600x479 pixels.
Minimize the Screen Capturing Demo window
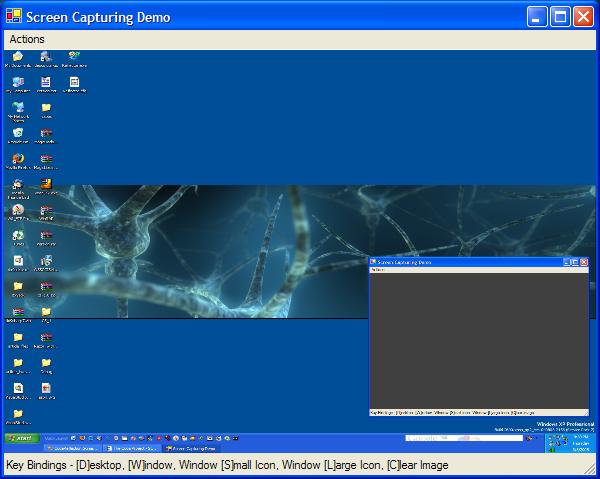(x=537, y=16)
